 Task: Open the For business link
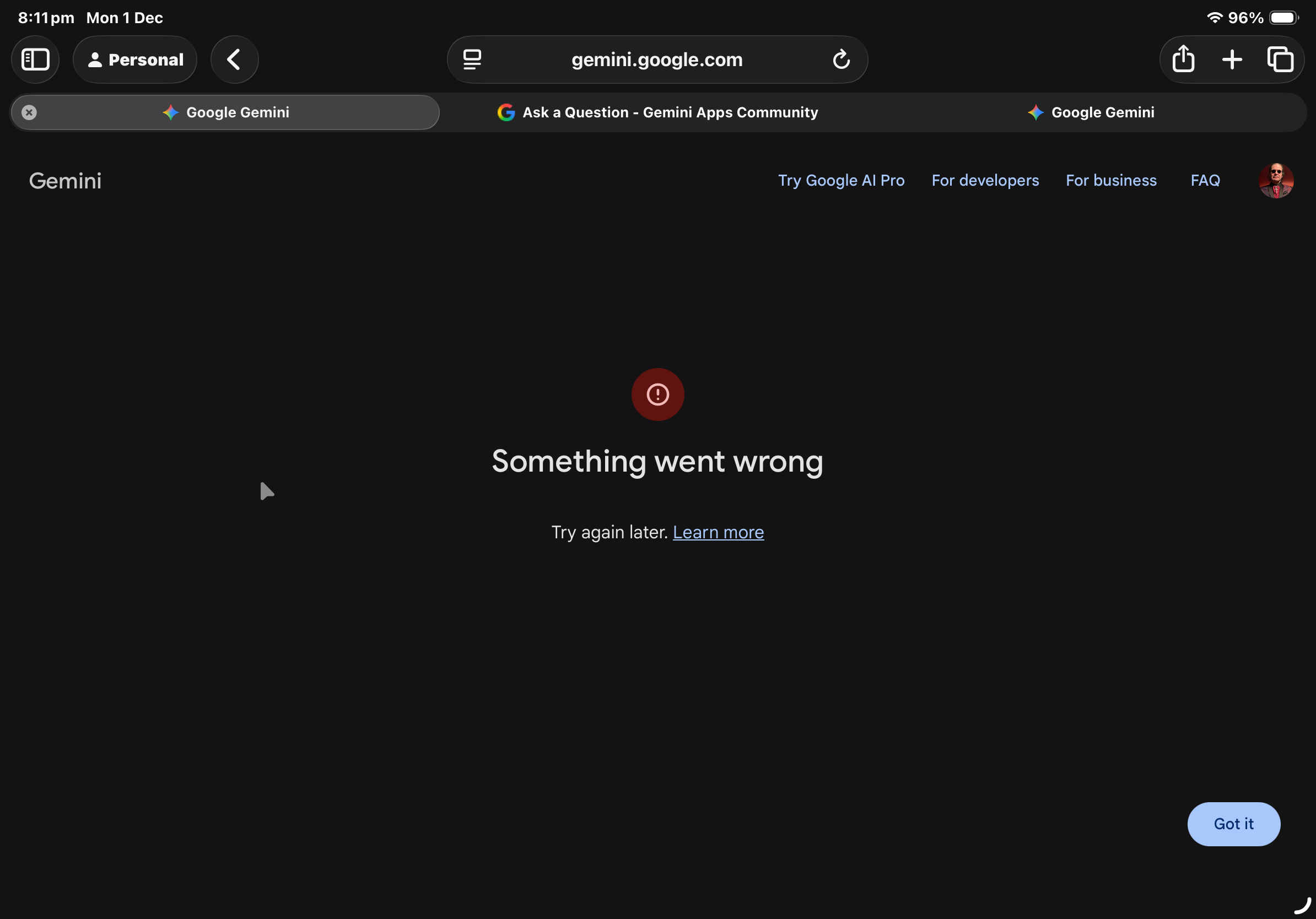[x=1111, y=181]
